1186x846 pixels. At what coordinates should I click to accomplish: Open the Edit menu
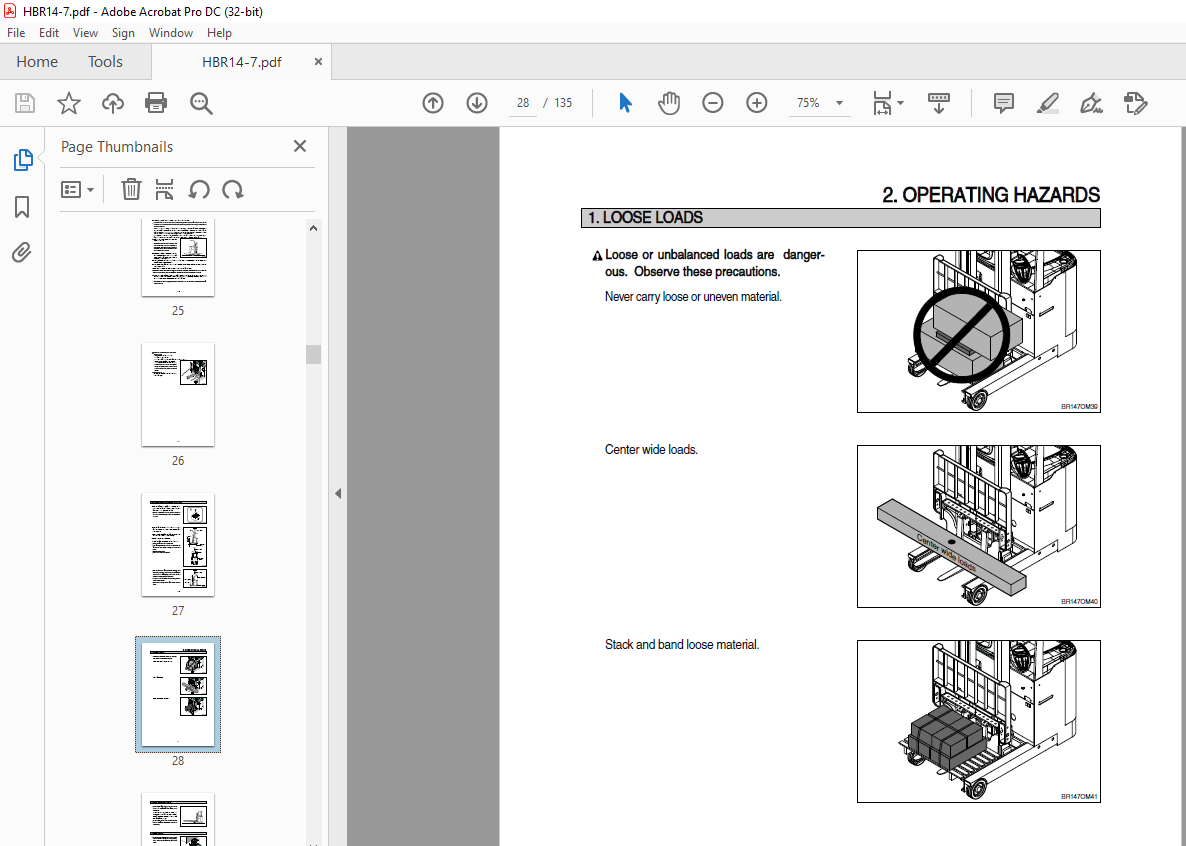point(49,33)
